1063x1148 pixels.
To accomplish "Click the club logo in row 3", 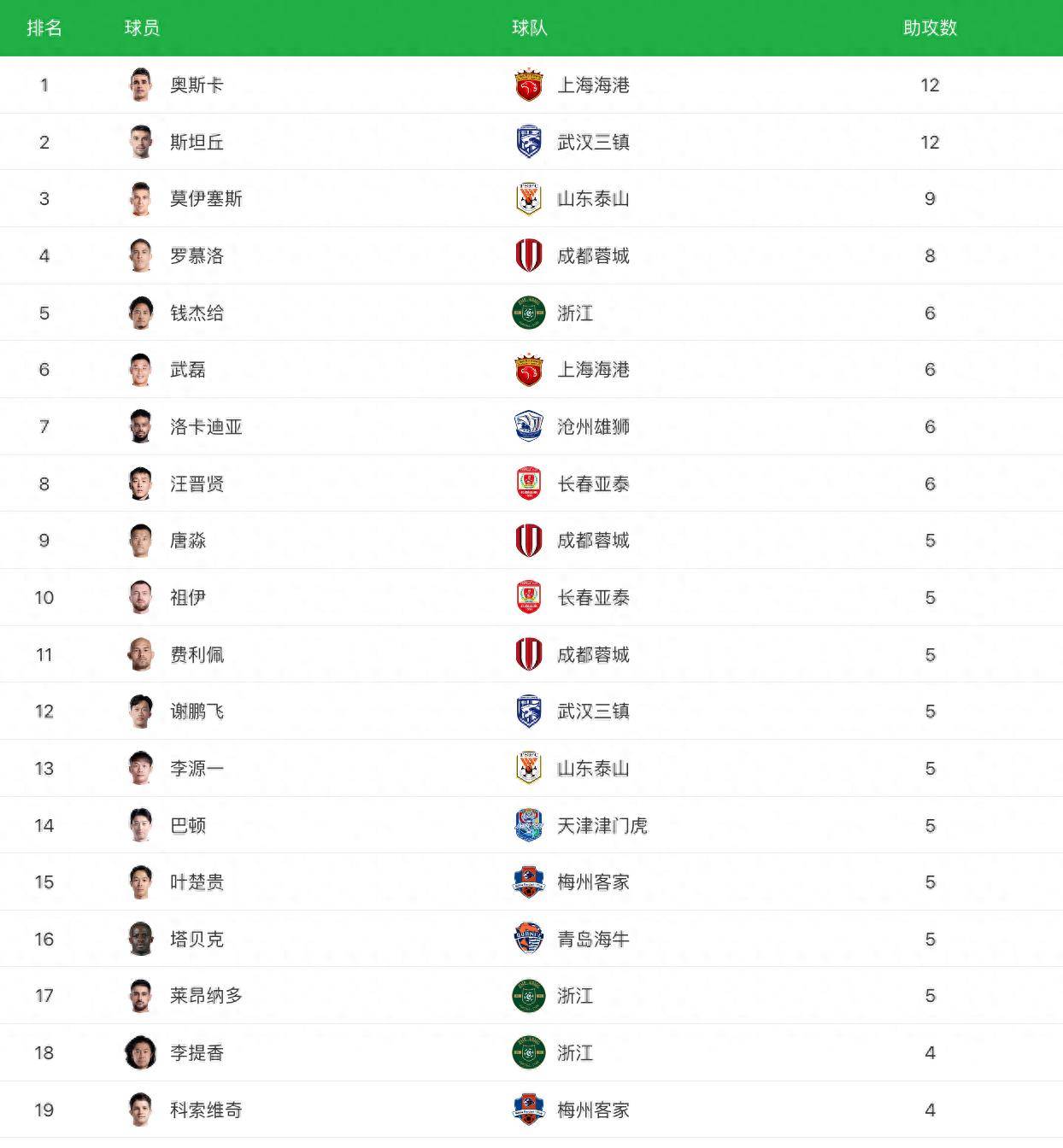I will coord(529,199).
